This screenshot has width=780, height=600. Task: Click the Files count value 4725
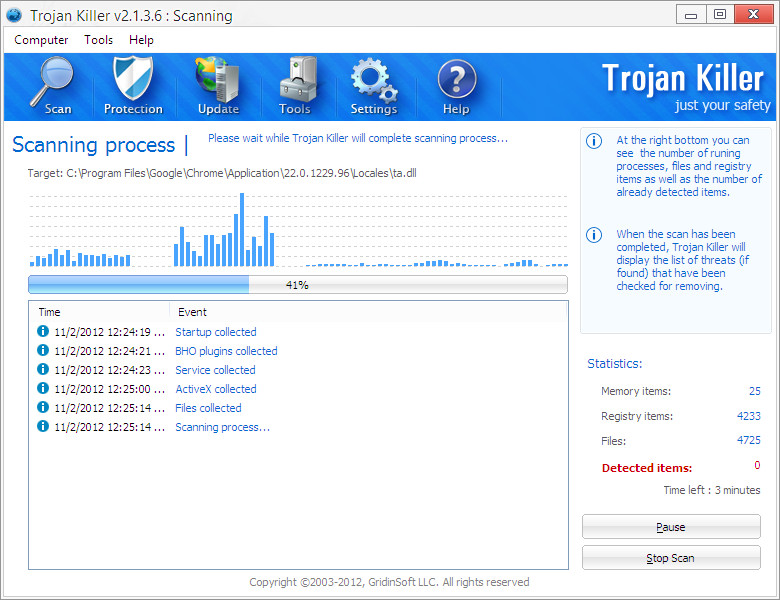coord(749,440)
